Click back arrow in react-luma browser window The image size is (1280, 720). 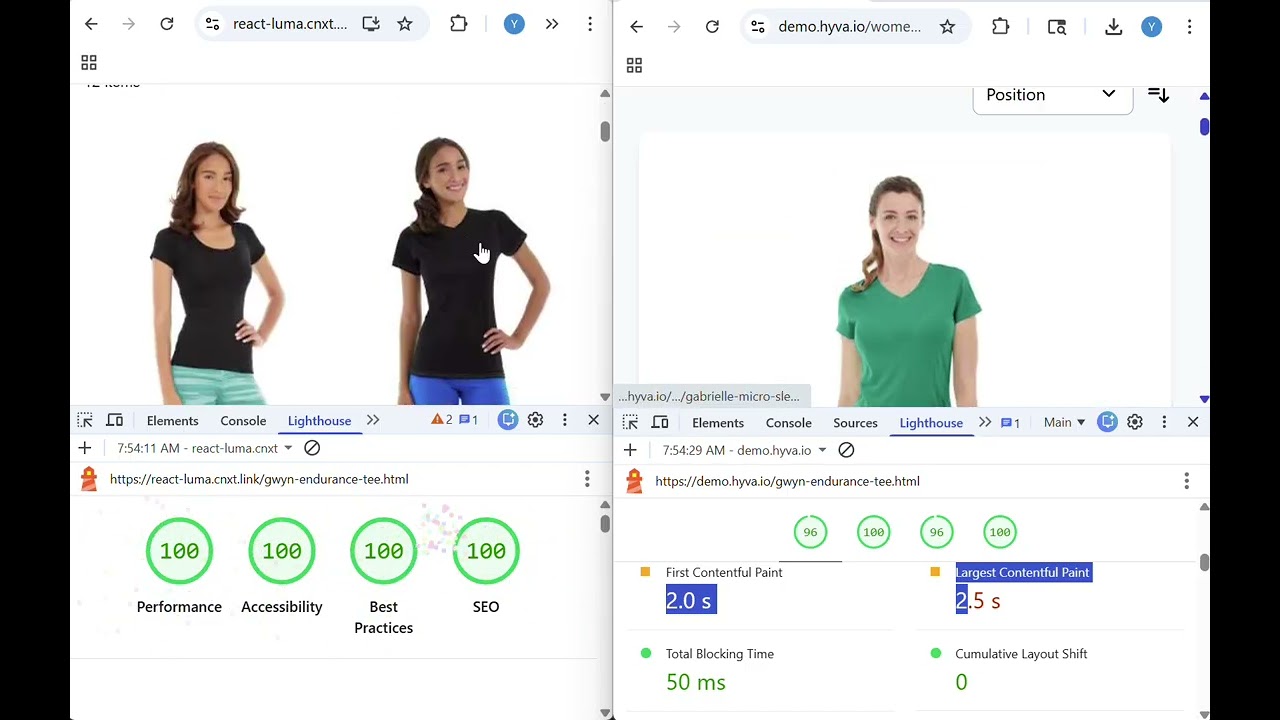pos(91,24)
